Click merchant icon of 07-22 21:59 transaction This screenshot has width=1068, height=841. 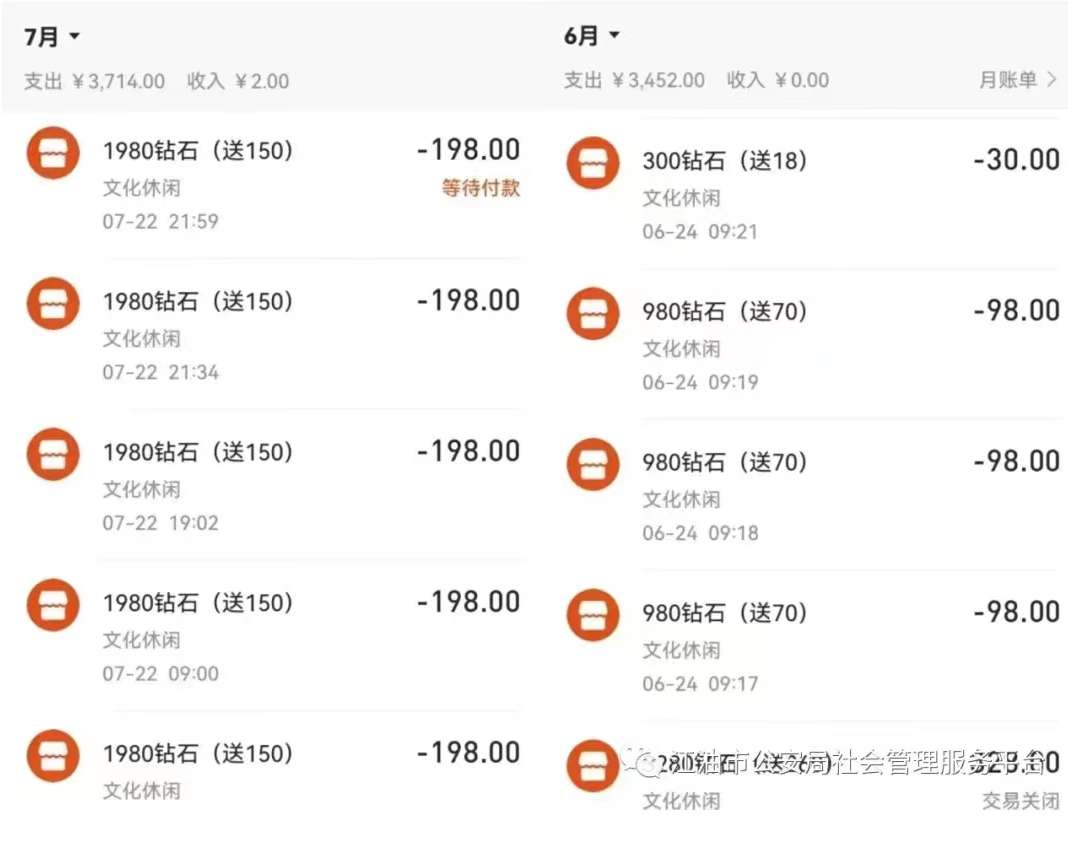tap(53, 153)
